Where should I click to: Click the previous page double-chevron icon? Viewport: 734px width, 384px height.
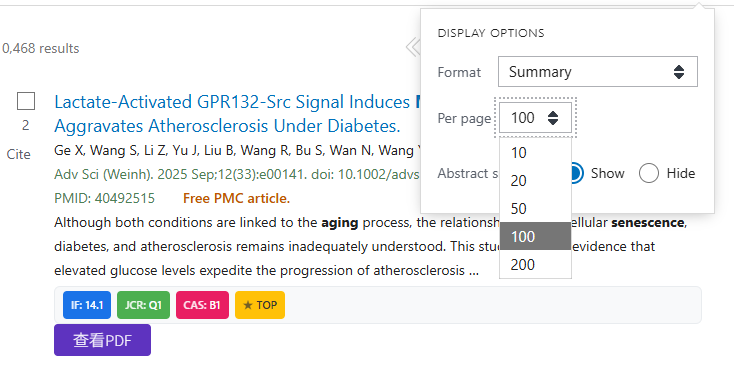(x=413, y=47)
